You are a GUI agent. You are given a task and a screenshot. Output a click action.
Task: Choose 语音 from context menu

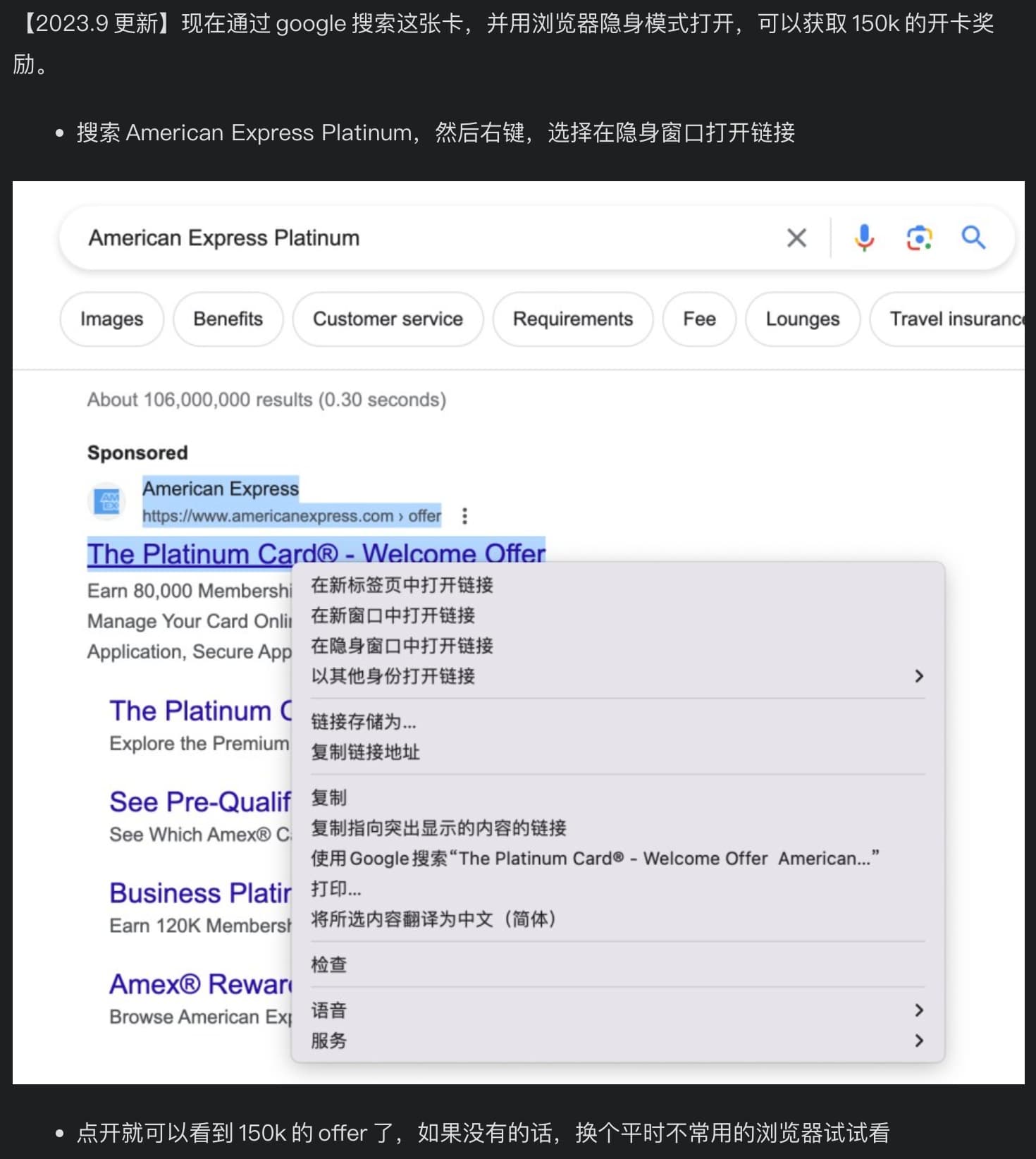(x=617, y=1010)
